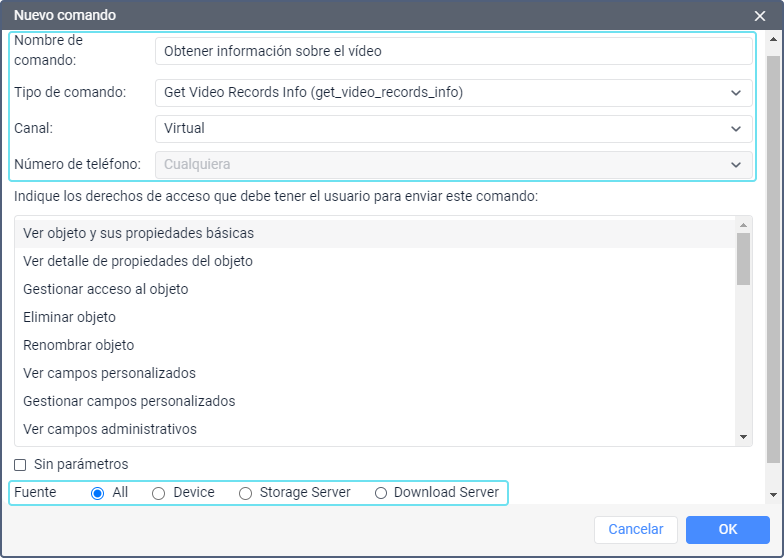The width and height of the screenshot is (784, 558).
Task: Click the Nombre de comando text field
Action: (453, 51)
